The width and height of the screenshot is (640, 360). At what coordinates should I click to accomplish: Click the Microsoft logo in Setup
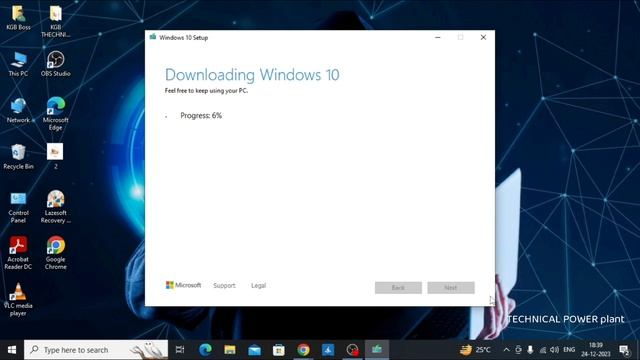[183, 285]
